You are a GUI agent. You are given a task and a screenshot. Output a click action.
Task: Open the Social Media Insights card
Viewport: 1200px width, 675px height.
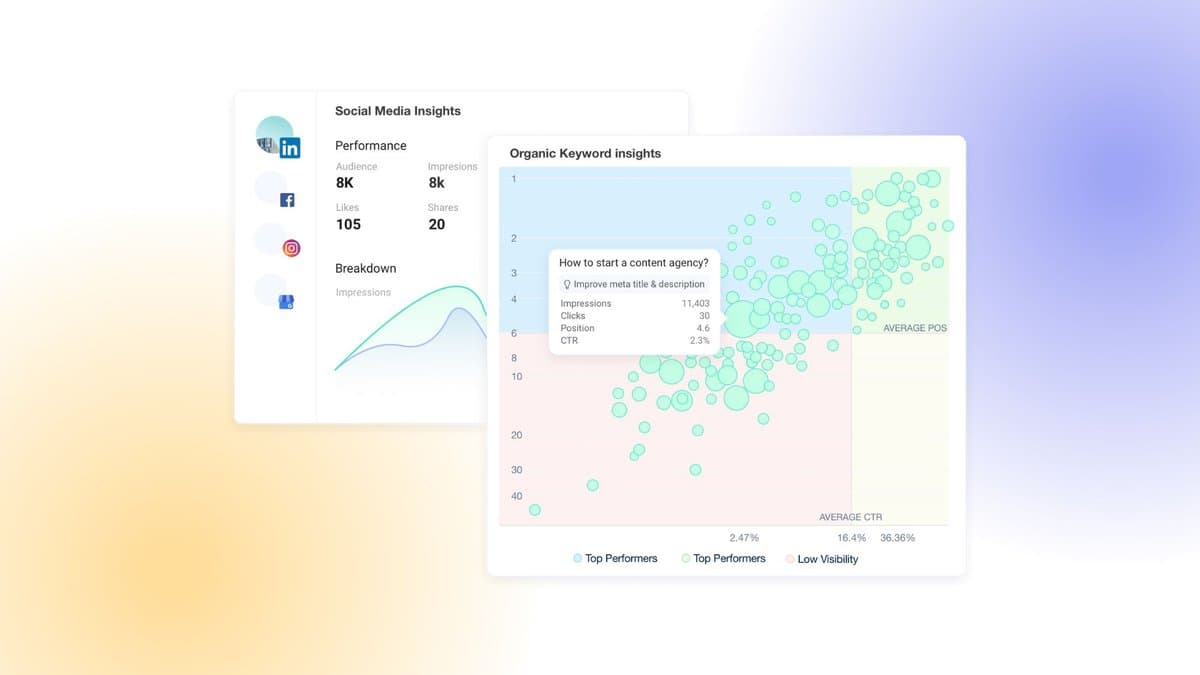coord(397,111)
